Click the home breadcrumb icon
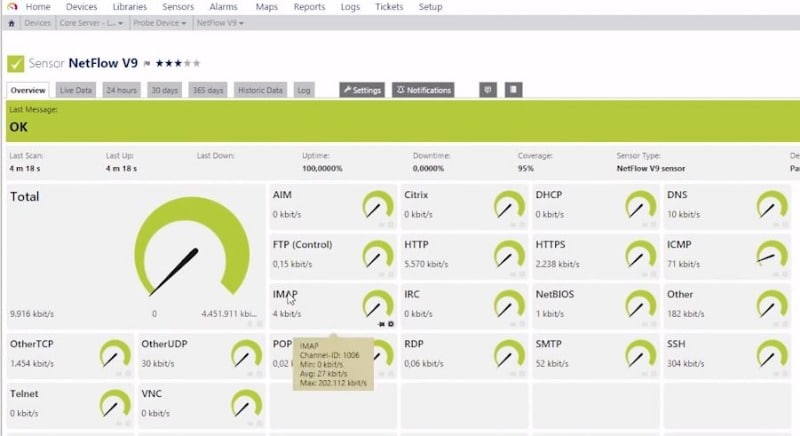 [x=11, y=23]
